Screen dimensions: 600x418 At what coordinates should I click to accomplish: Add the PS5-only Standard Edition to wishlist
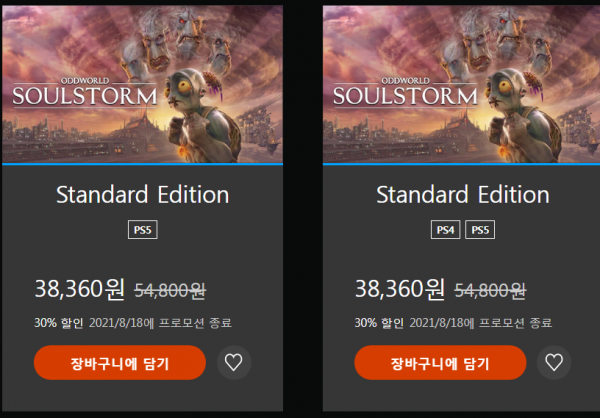pos(234,362)
